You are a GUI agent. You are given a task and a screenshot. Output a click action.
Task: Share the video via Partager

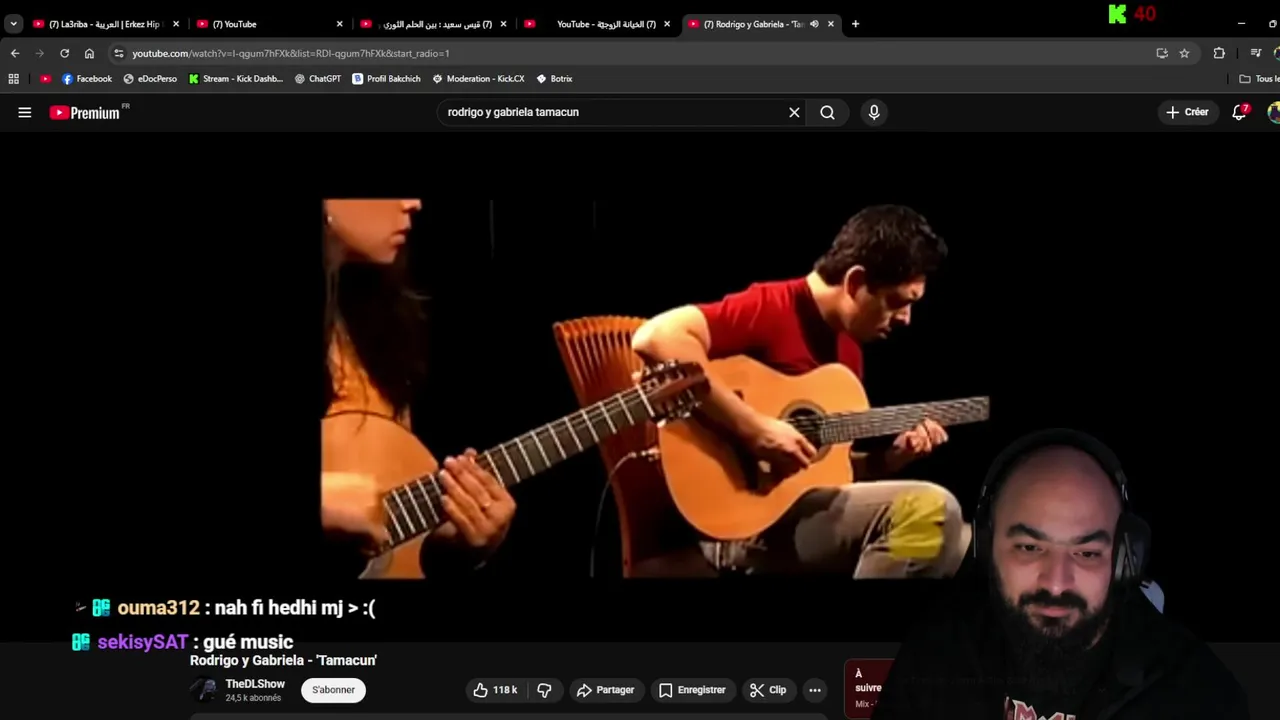click(606, 690)
